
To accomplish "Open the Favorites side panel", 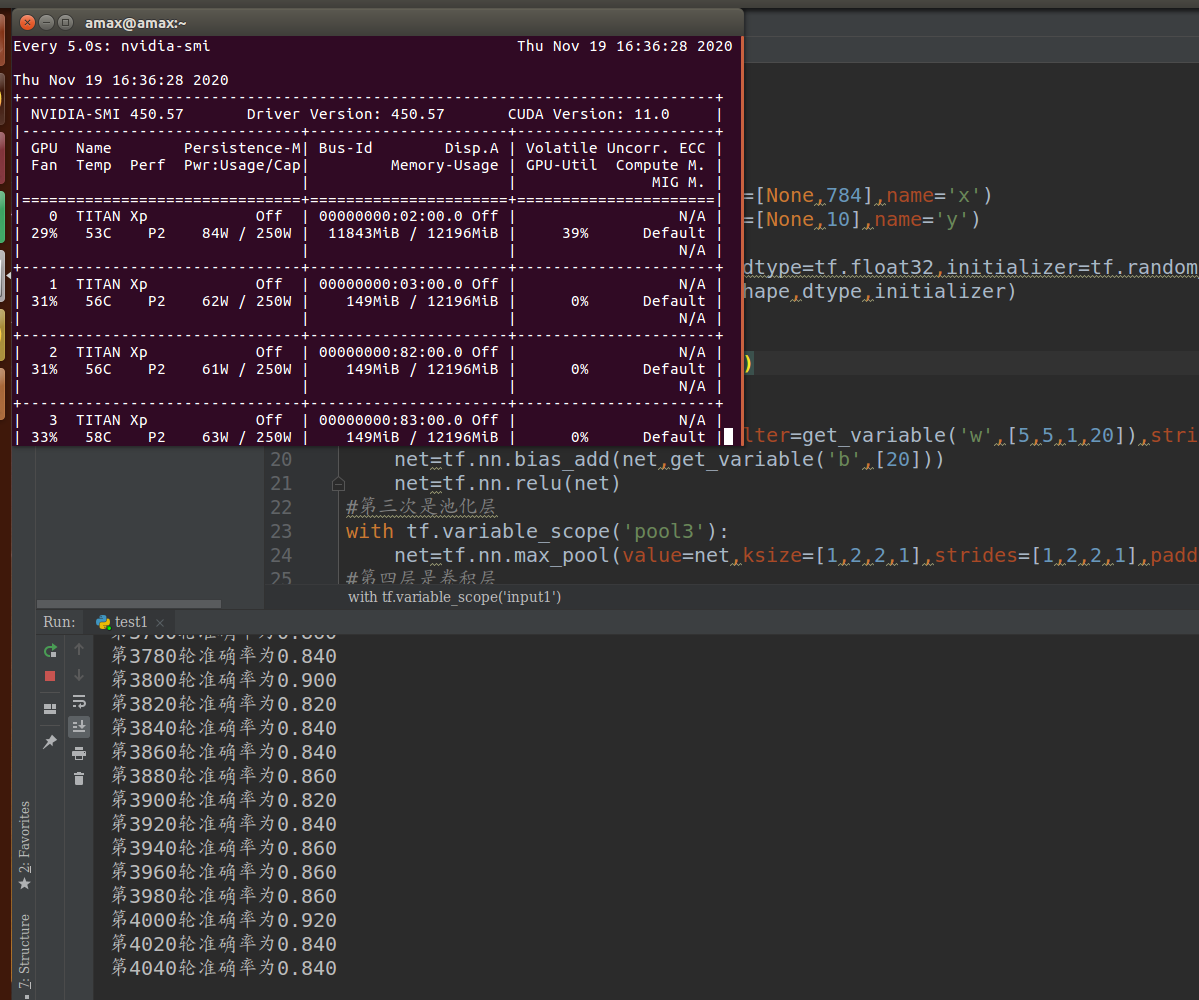I will pos(24,836).
